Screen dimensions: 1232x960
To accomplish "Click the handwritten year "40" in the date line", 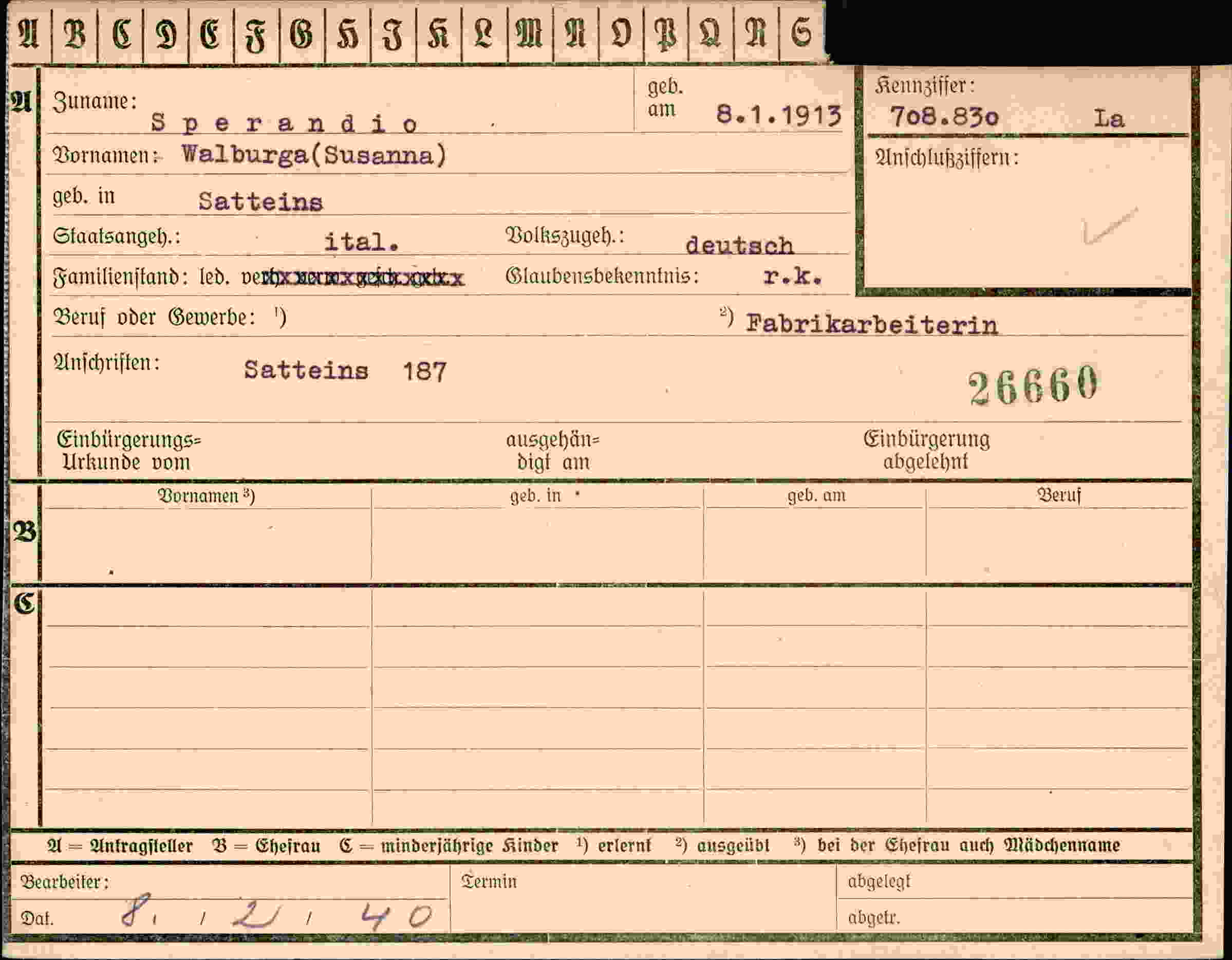I will click(x=397, y=915).
